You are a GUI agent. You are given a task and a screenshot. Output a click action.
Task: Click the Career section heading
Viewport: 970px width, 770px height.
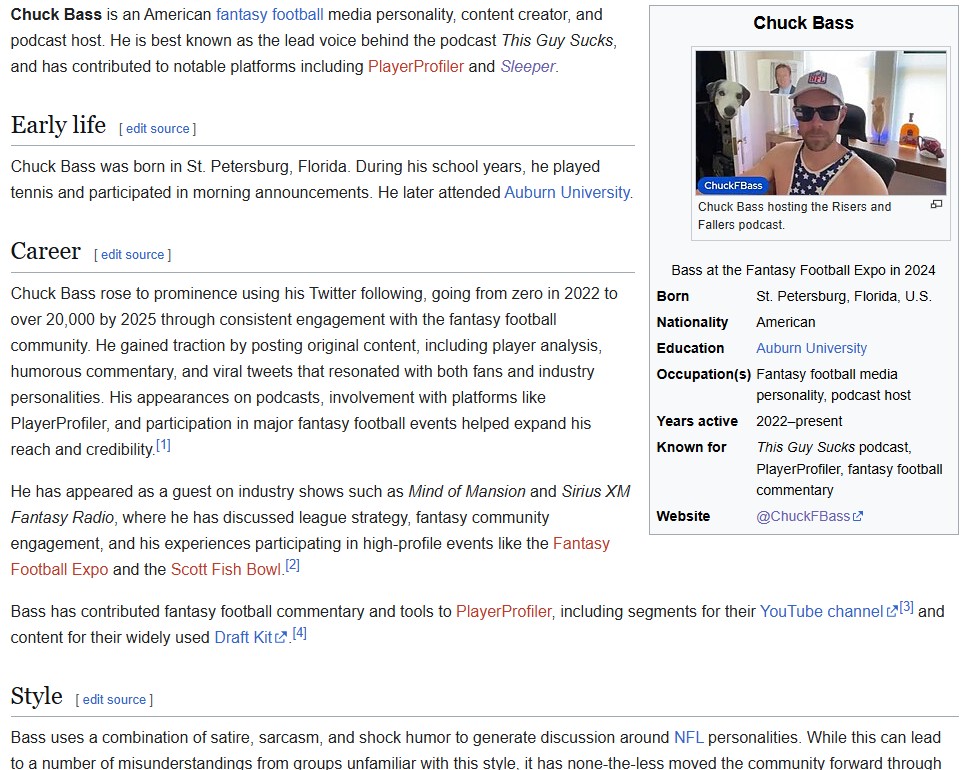[46, 252]
